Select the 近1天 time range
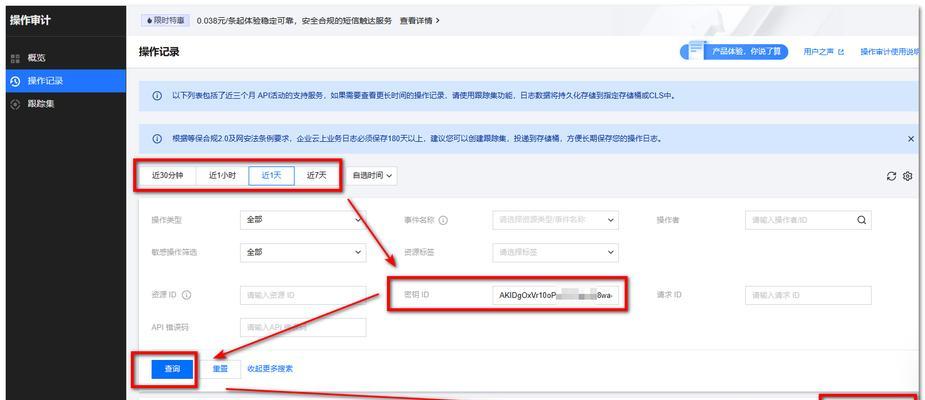The height and width of the screenshot is (400, 925). coord(271,176)
